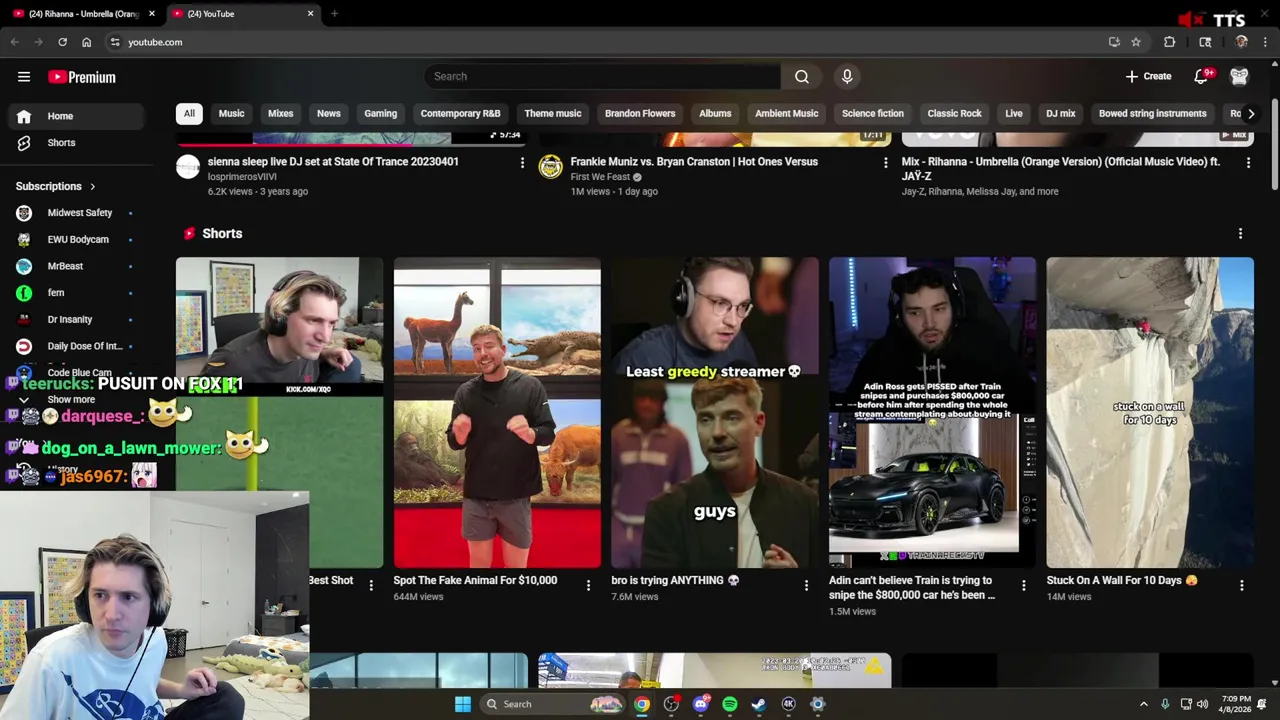The image size is (1280, 720).
Task: Show hidden system tray icons
Action: (x=1144, y=704)
